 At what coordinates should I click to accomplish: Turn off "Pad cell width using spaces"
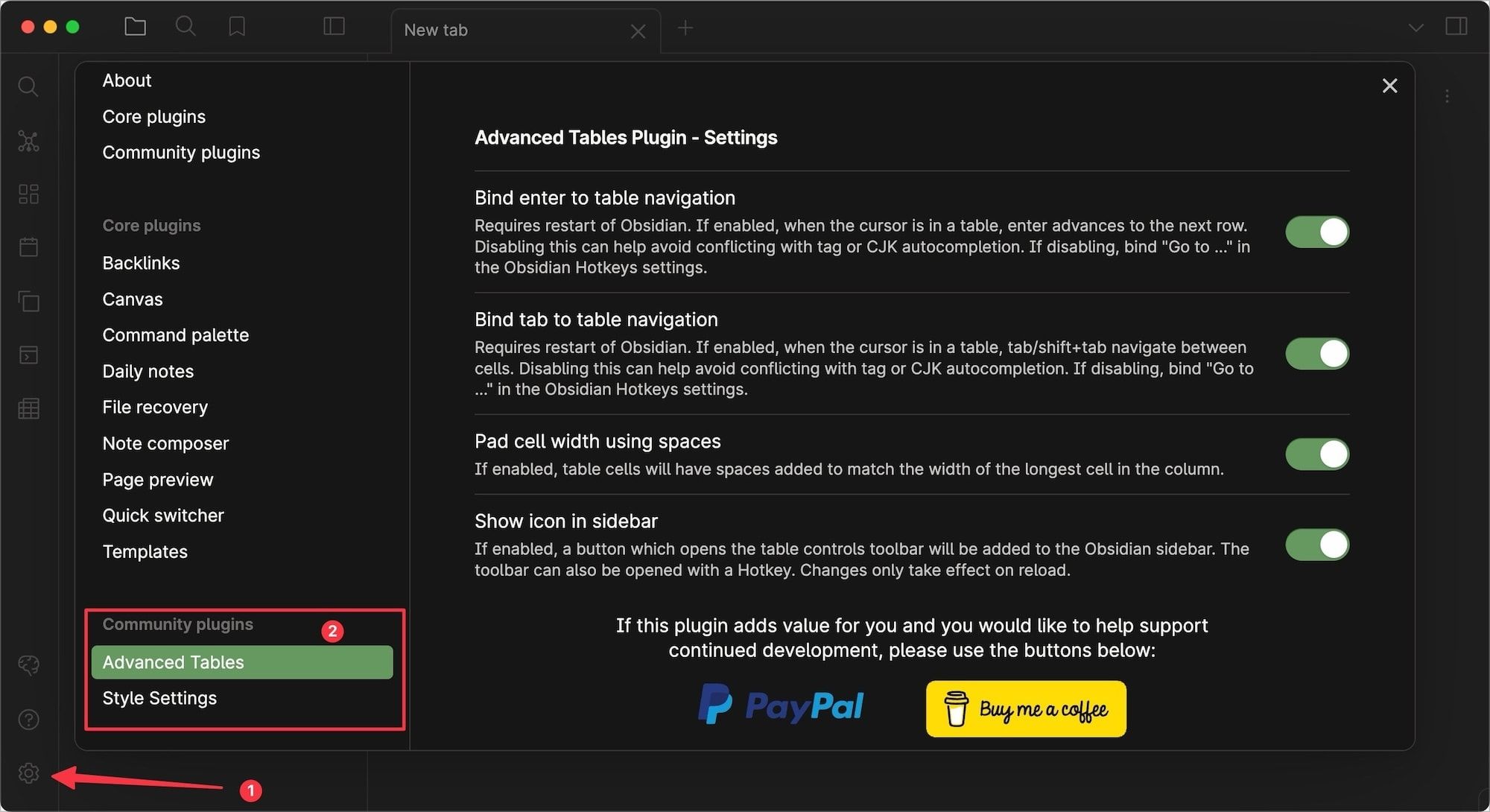(x=1316, y=454)
